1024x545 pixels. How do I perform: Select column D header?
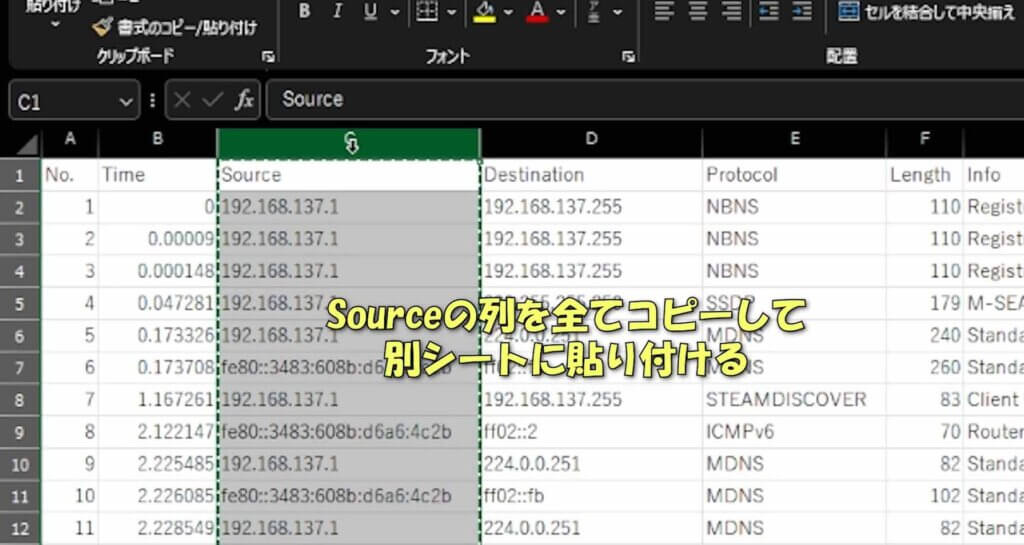pos(591,140)
